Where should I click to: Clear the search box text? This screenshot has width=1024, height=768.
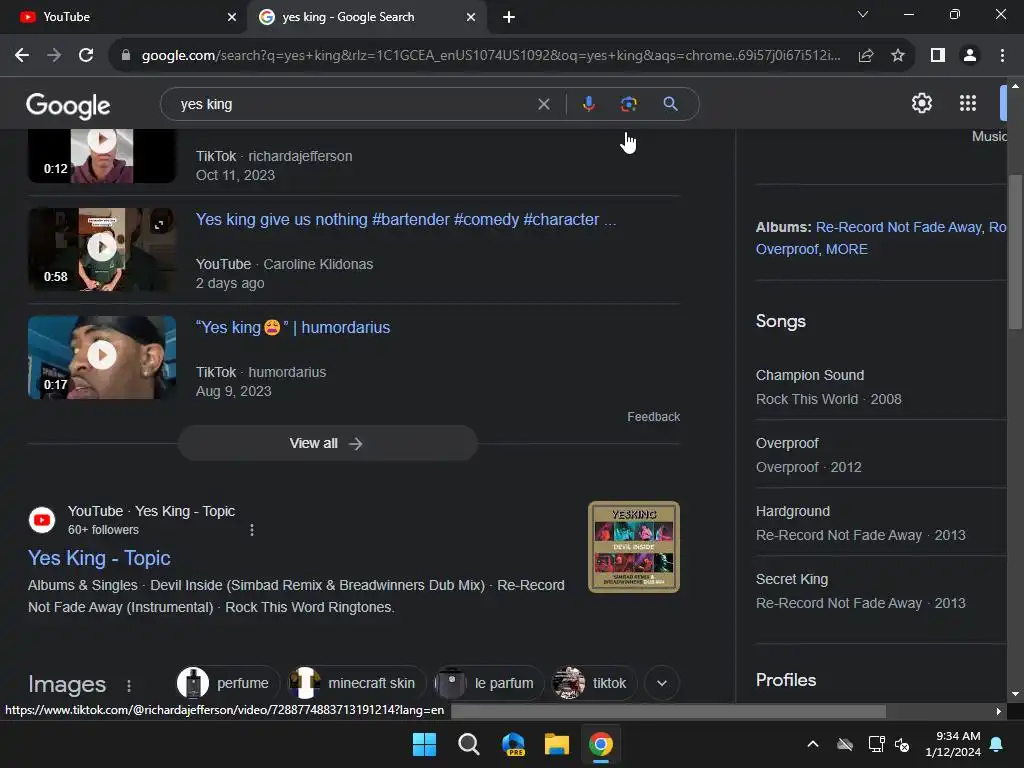pos(543,104)
